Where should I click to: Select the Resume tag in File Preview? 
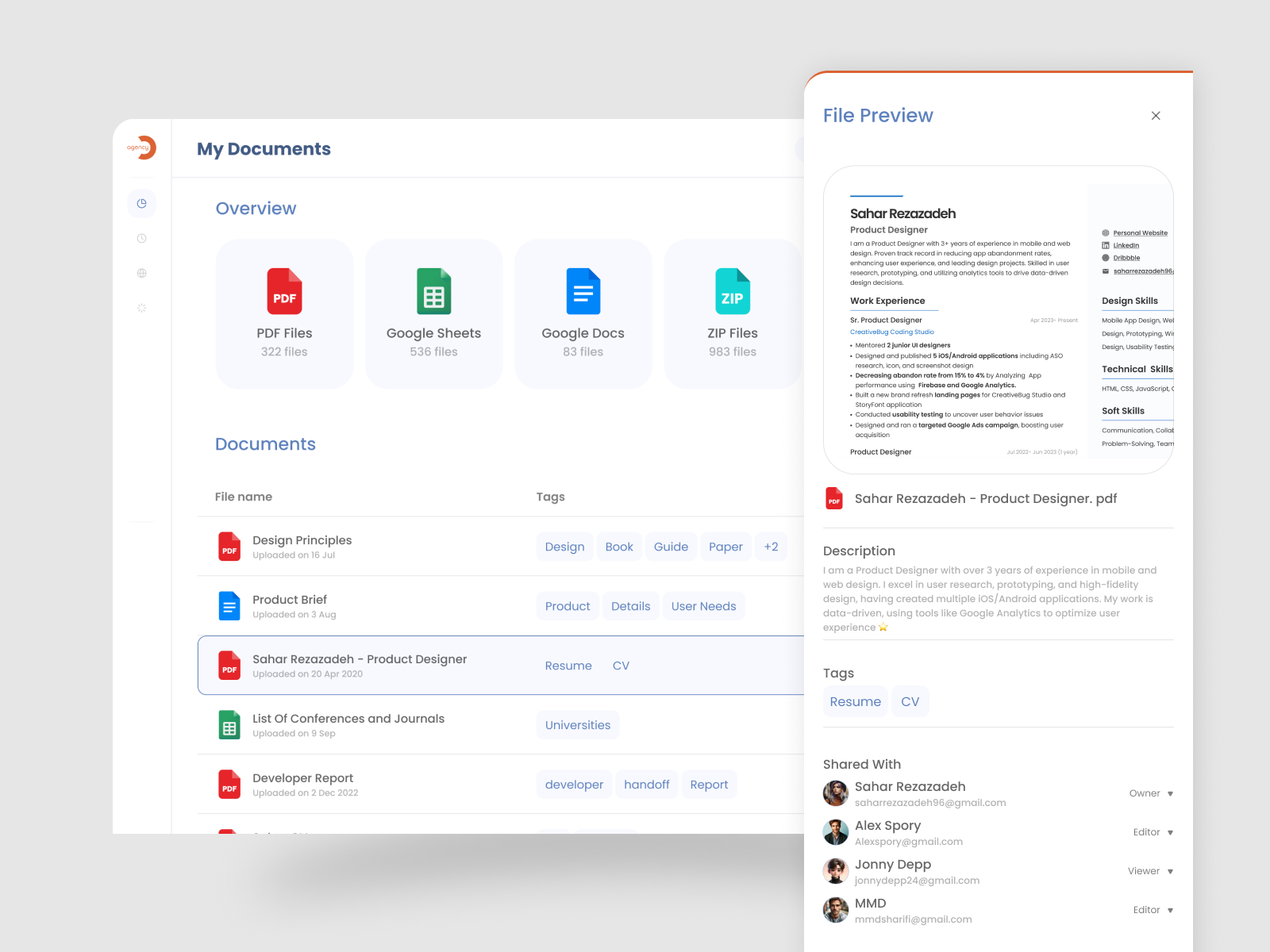click(x=855, y=701)
